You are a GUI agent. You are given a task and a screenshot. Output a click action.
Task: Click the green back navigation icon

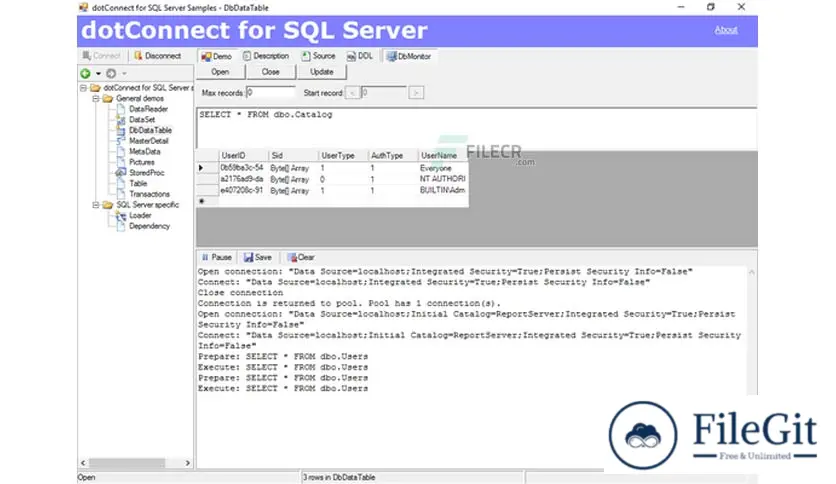(85, 73)
